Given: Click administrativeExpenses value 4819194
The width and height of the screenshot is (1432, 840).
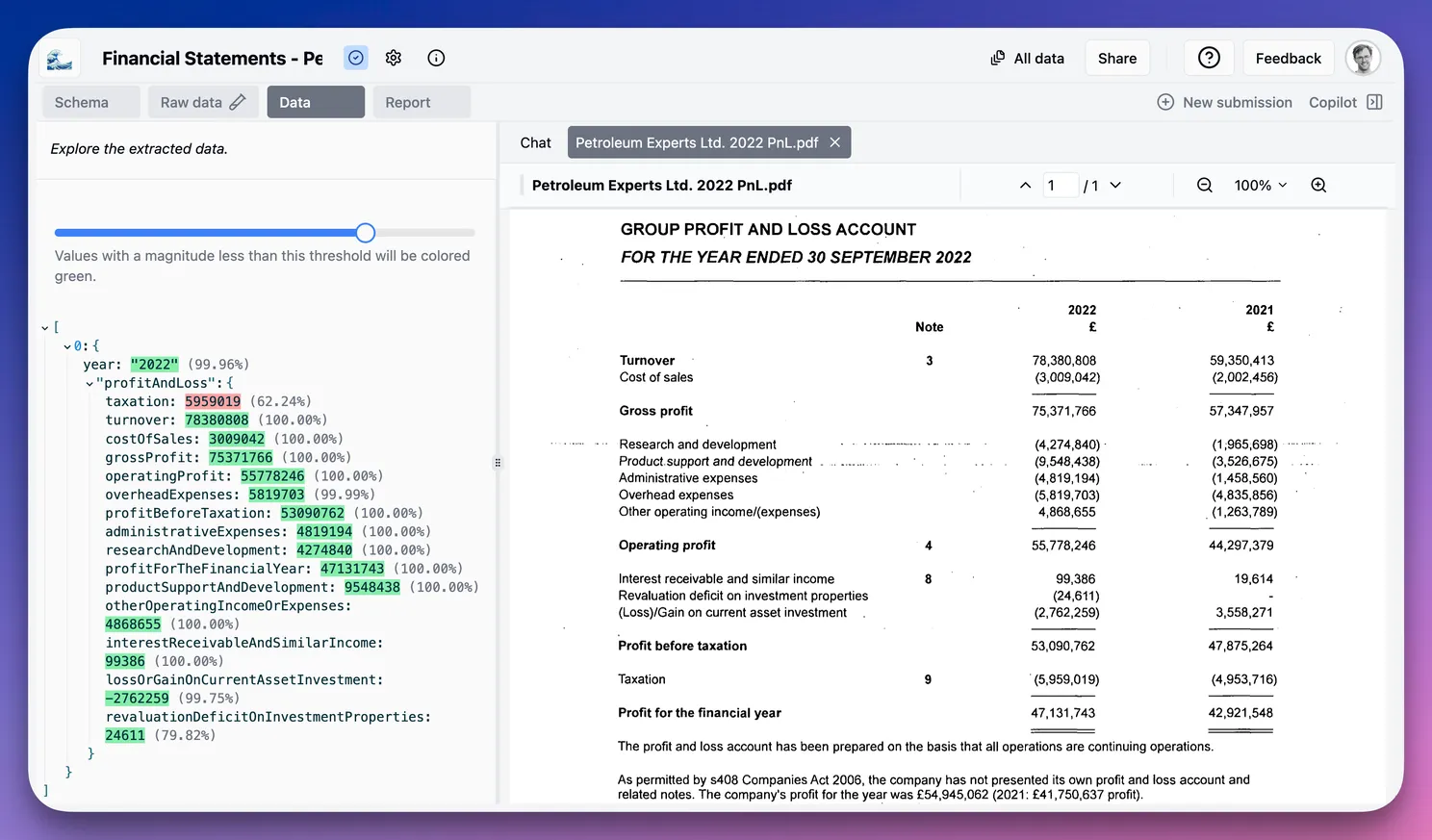Looking at the screenshot, I should 324,531.
